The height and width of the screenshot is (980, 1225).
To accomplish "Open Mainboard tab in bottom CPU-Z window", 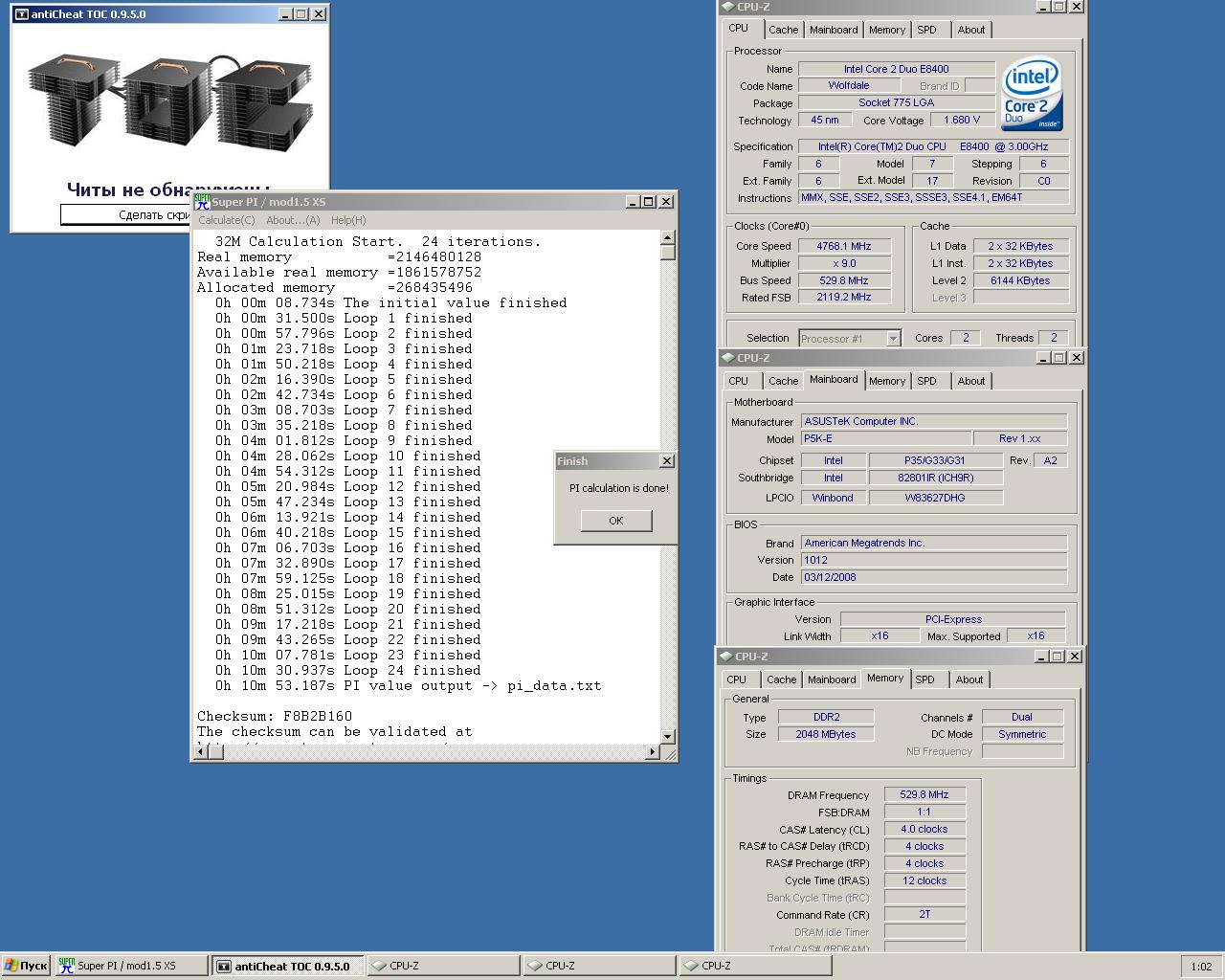I will pyautogui.click(x=832, y=679).
